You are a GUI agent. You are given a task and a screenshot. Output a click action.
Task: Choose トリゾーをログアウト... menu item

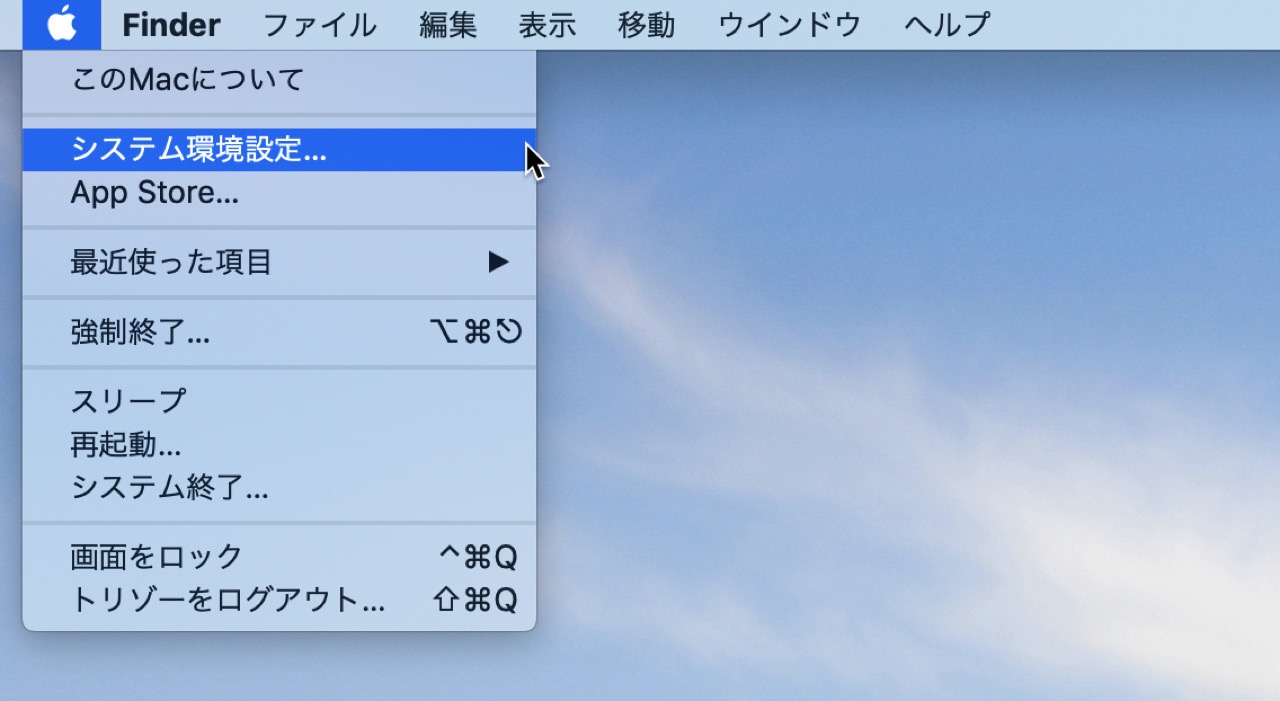pyautogui.click(x=279, y=600)
